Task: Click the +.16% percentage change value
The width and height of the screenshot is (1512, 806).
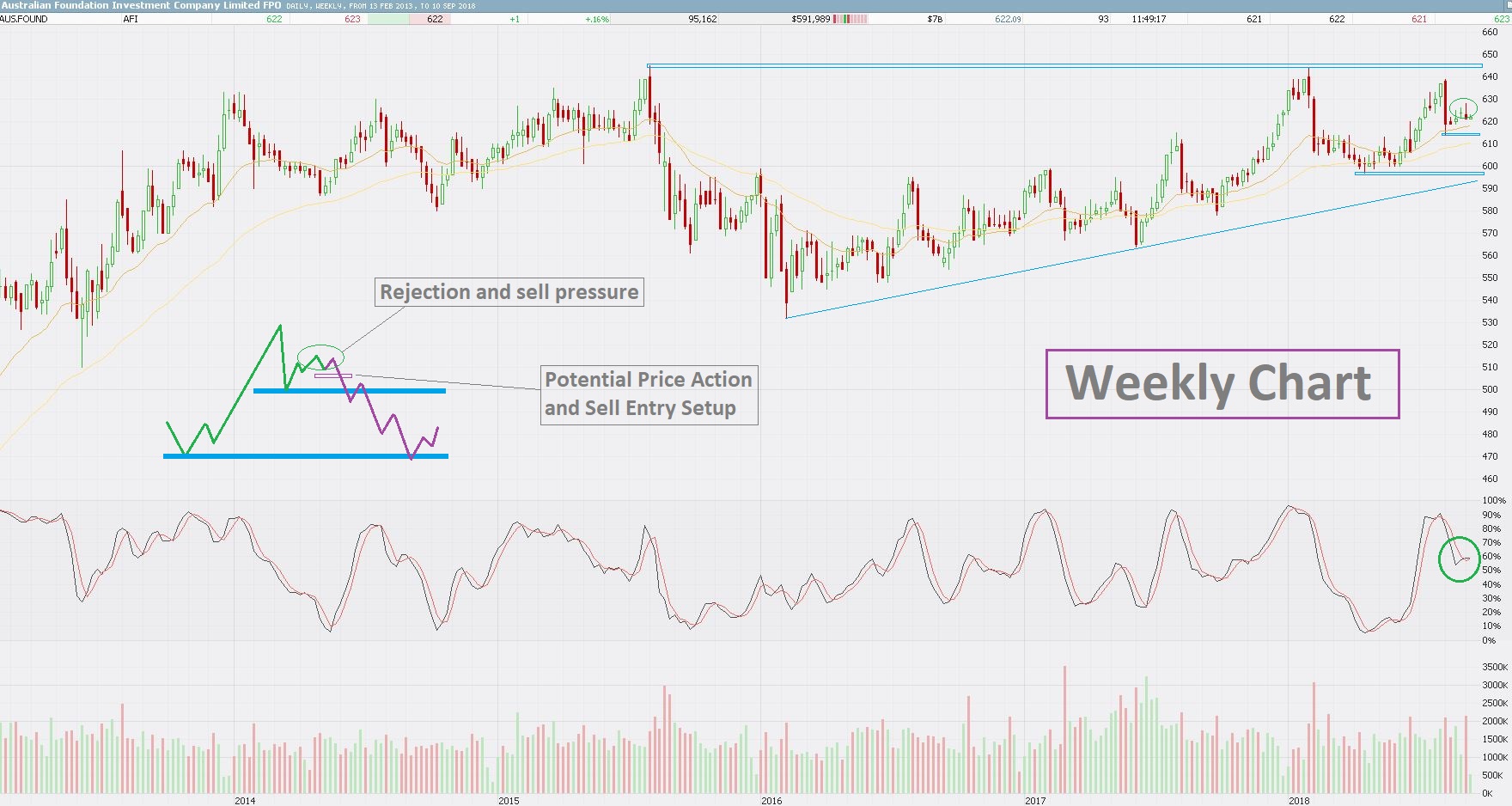Action: pyautogui.click(x=597, y=19)
